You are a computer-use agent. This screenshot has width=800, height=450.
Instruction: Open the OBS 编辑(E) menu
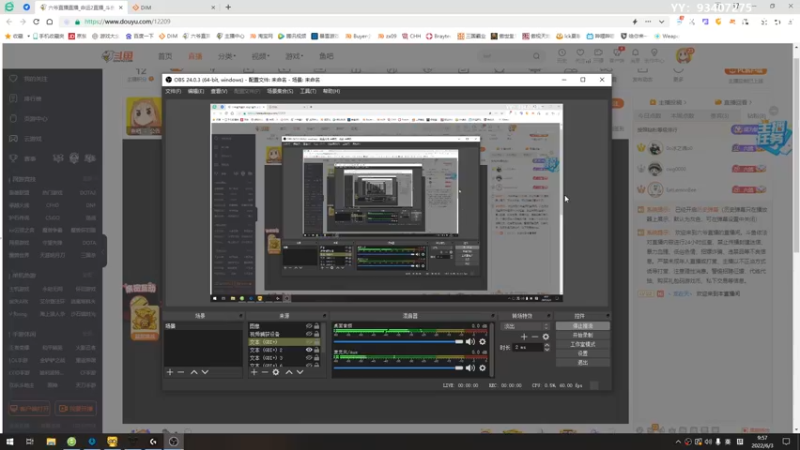[195, 91]
